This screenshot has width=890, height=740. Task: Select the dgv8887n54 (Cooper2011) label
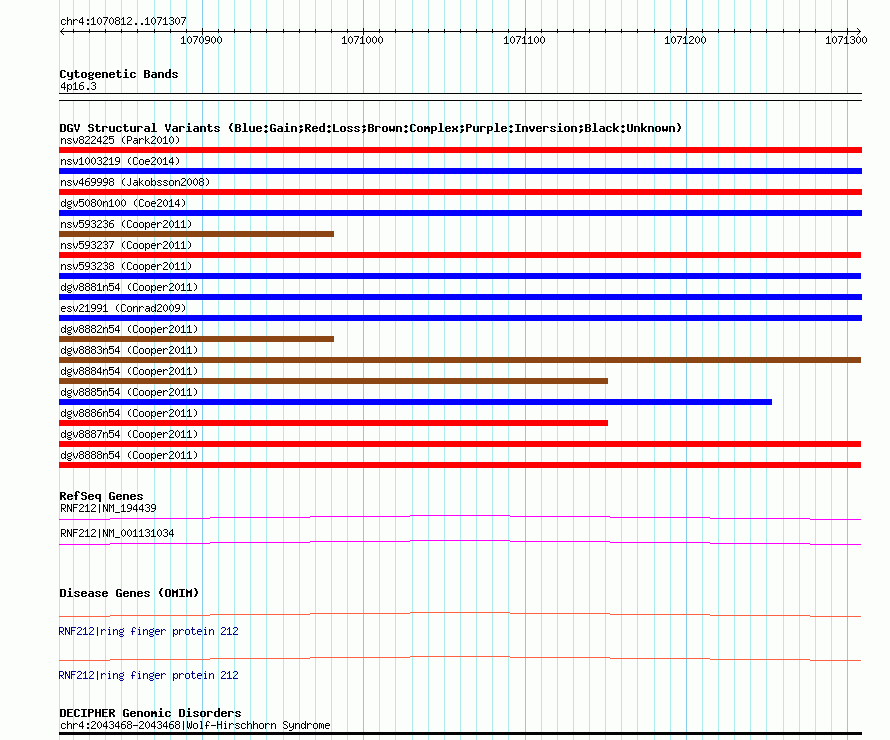click(129, 434)
